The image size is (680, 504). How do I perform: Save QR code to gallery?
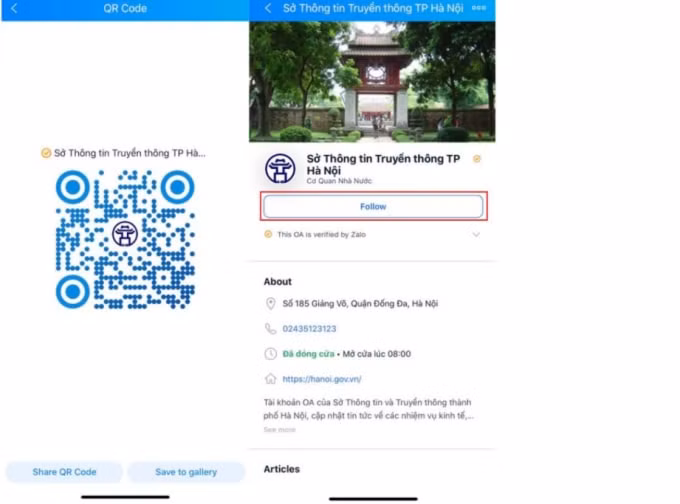tap(186, 472)
